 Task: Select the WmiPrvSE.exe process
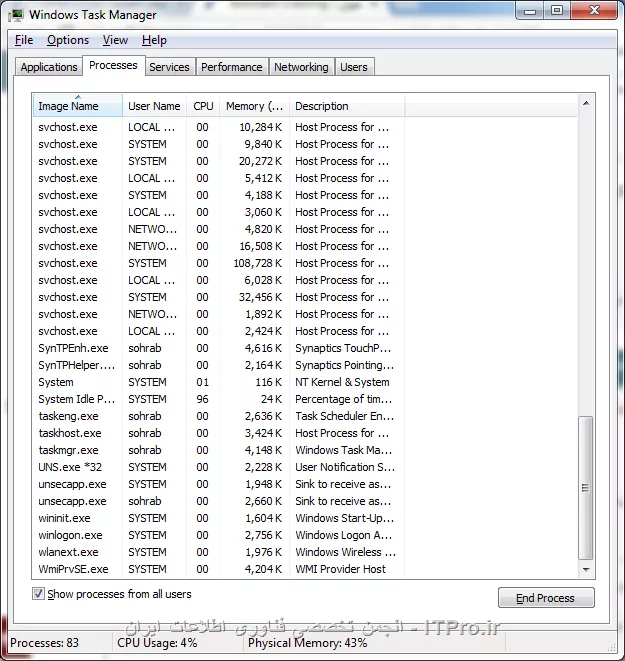tap(218, 569)
